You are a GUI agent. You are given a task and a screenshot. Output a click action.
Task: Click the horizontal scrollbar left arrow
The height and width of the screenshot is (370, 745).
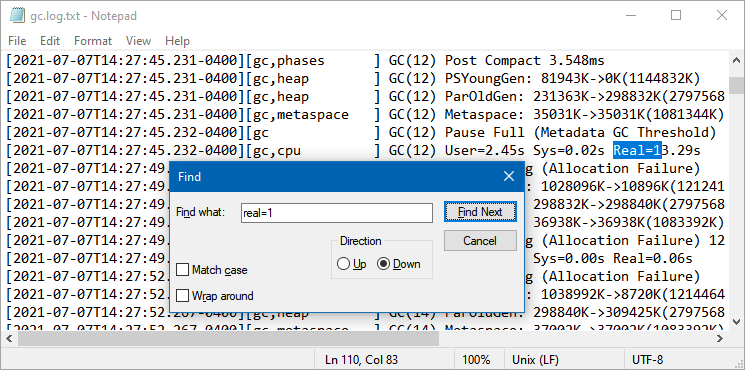(x=9, y=339)
